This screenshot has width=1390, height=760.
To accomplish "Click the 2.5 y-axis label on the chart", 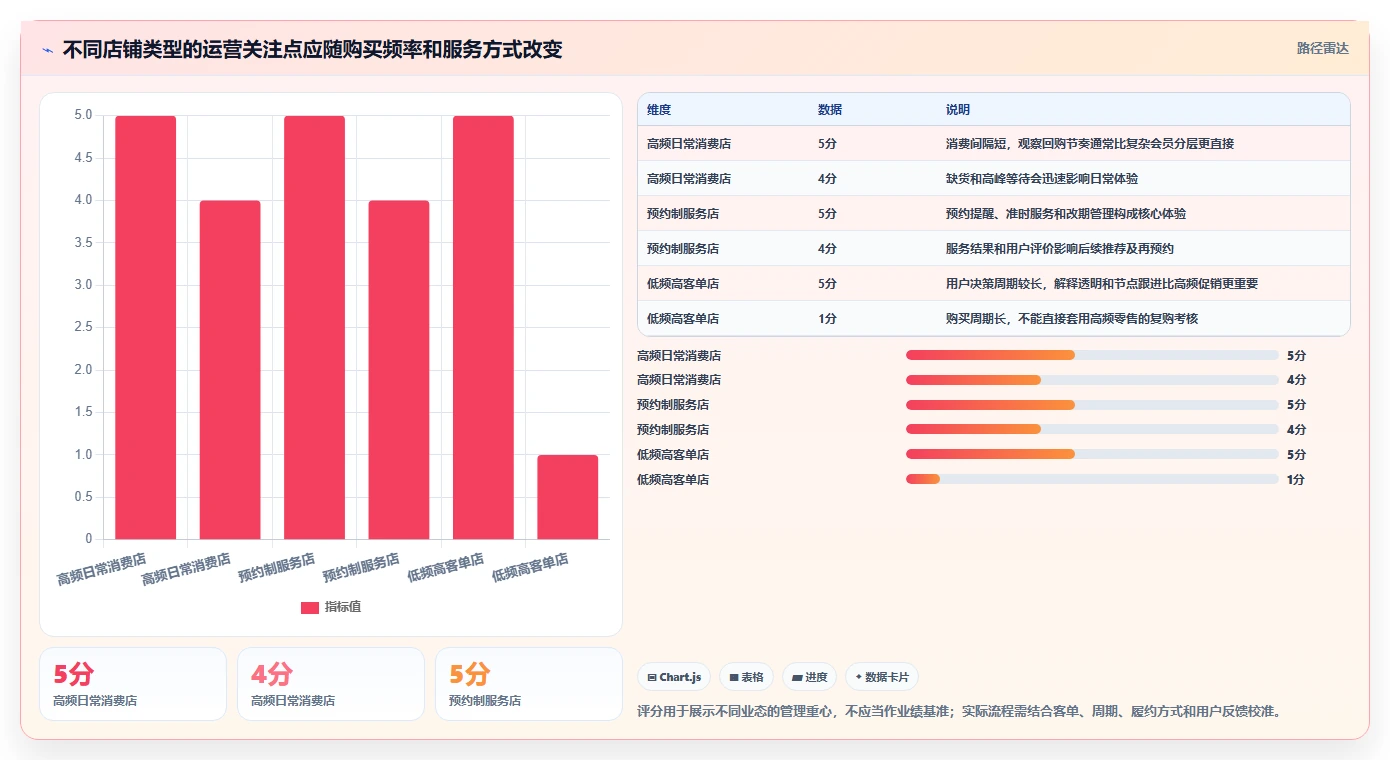I will click(83, 328).
